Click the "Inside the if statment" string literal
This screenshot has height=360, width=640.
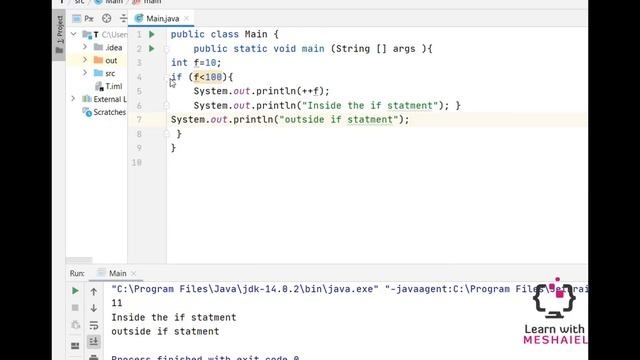coord(370,105)
